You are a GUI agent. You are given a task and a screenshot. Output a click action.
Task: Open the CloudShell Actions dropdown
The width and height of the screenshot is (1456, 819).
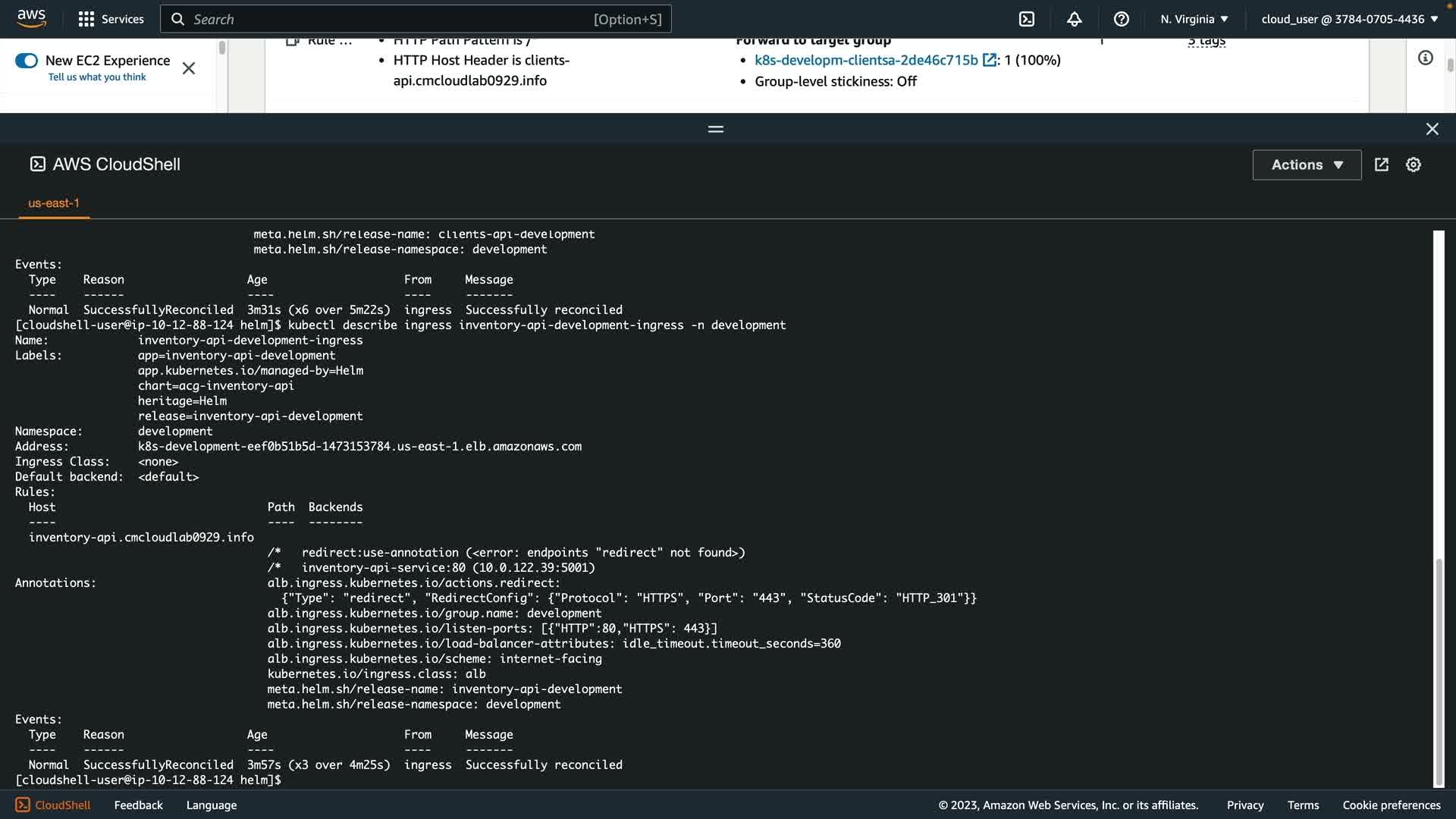tap(1306, 165)
